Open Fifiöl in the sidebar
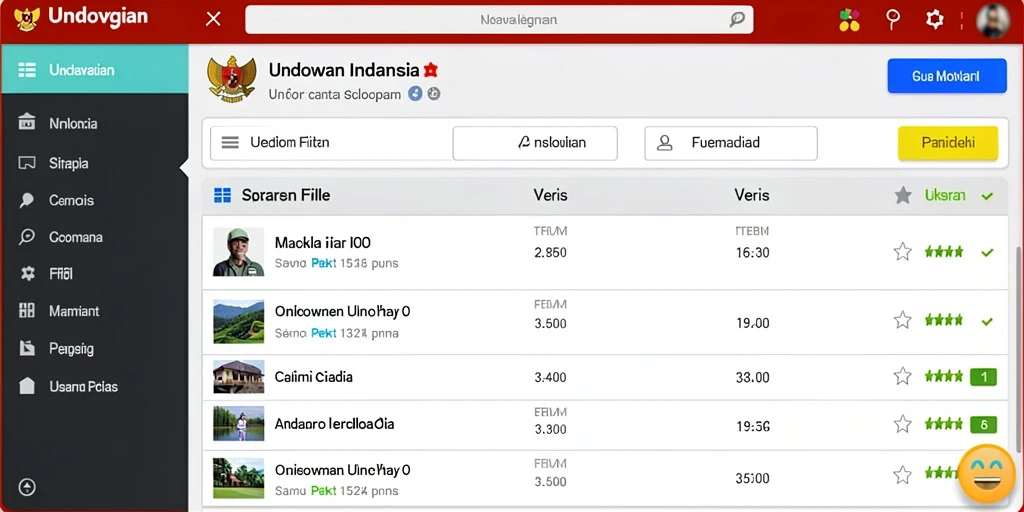Image resolution: width=1024 pixels, height=512 pixels. pos(61,274)
